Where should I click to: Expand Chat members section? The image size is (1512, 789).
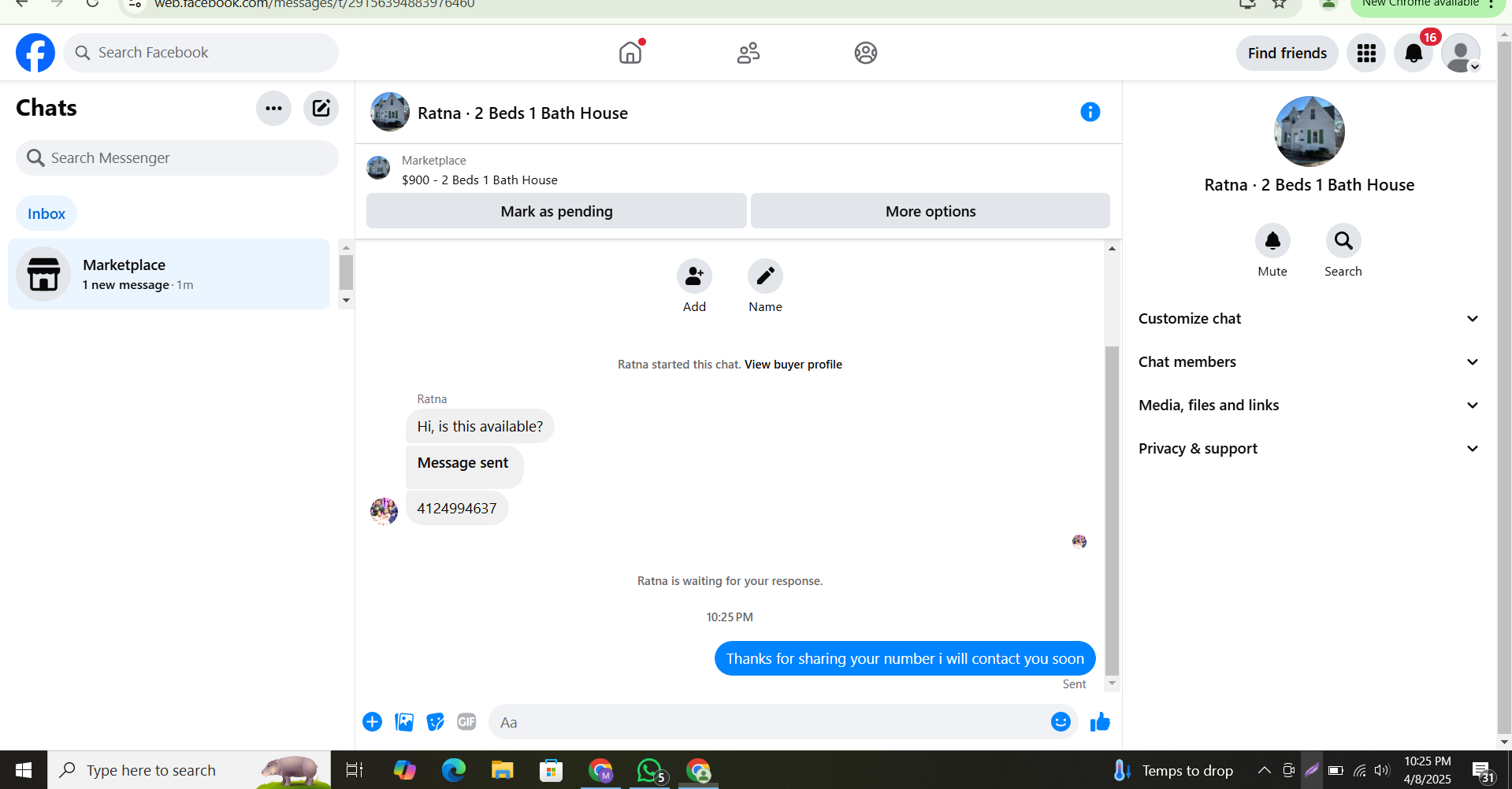1309,361
